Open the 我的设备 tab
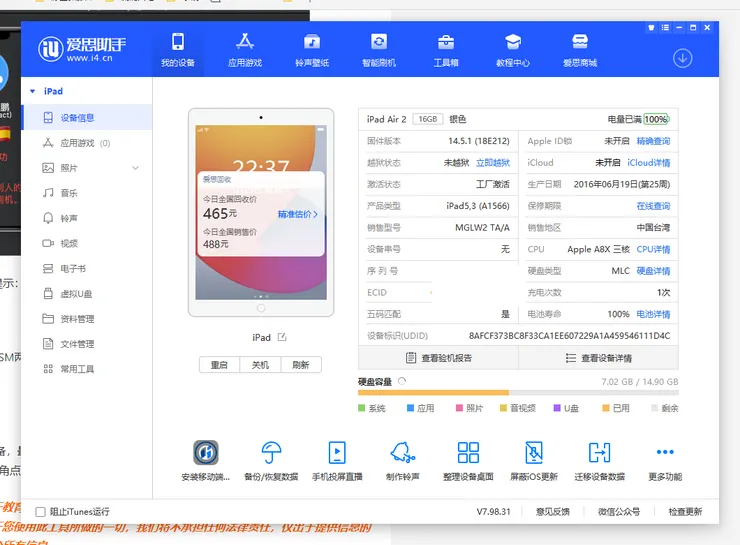 click(178, 50)
